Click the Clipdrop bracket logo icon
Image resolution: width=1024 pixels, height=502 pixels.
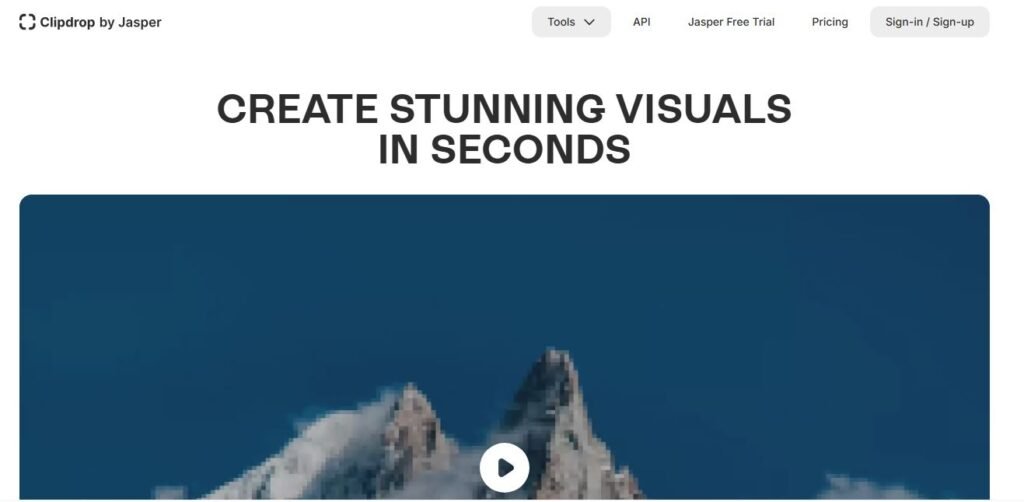coord(27,22)
